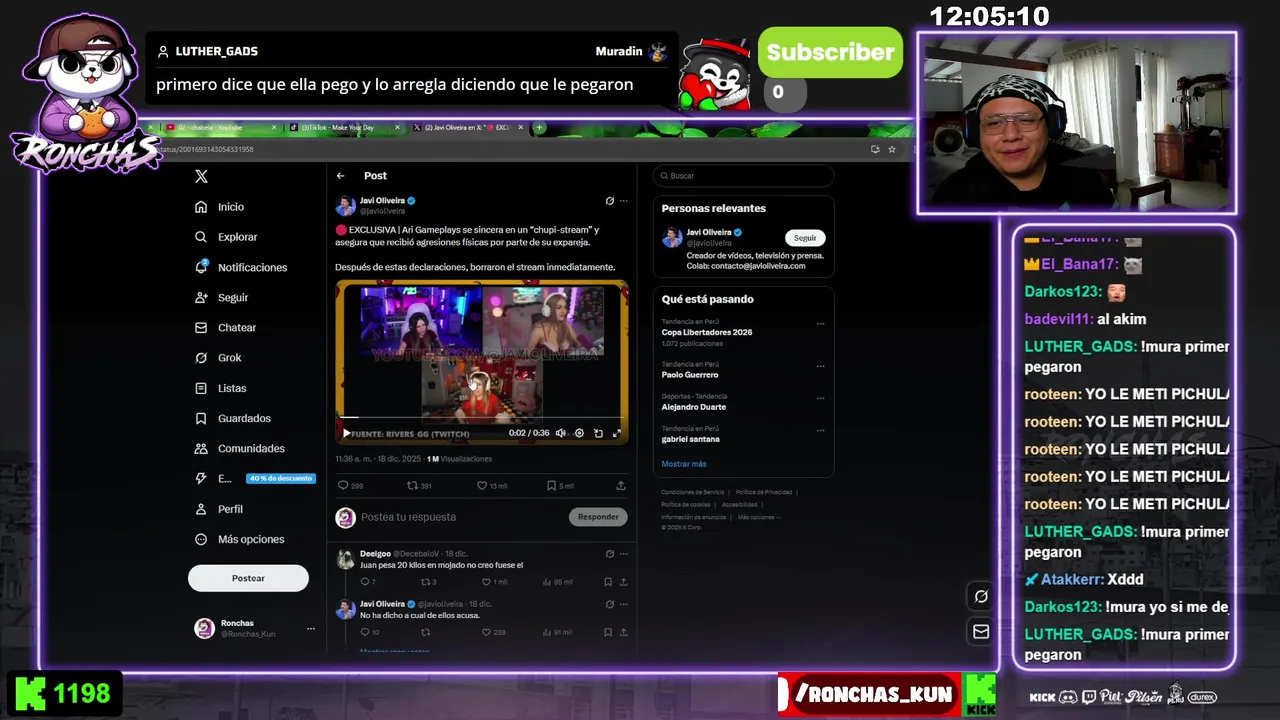Click the floating Grok button at bottom right
This screenshot has height=720, width=1280.
pos(981,596)
